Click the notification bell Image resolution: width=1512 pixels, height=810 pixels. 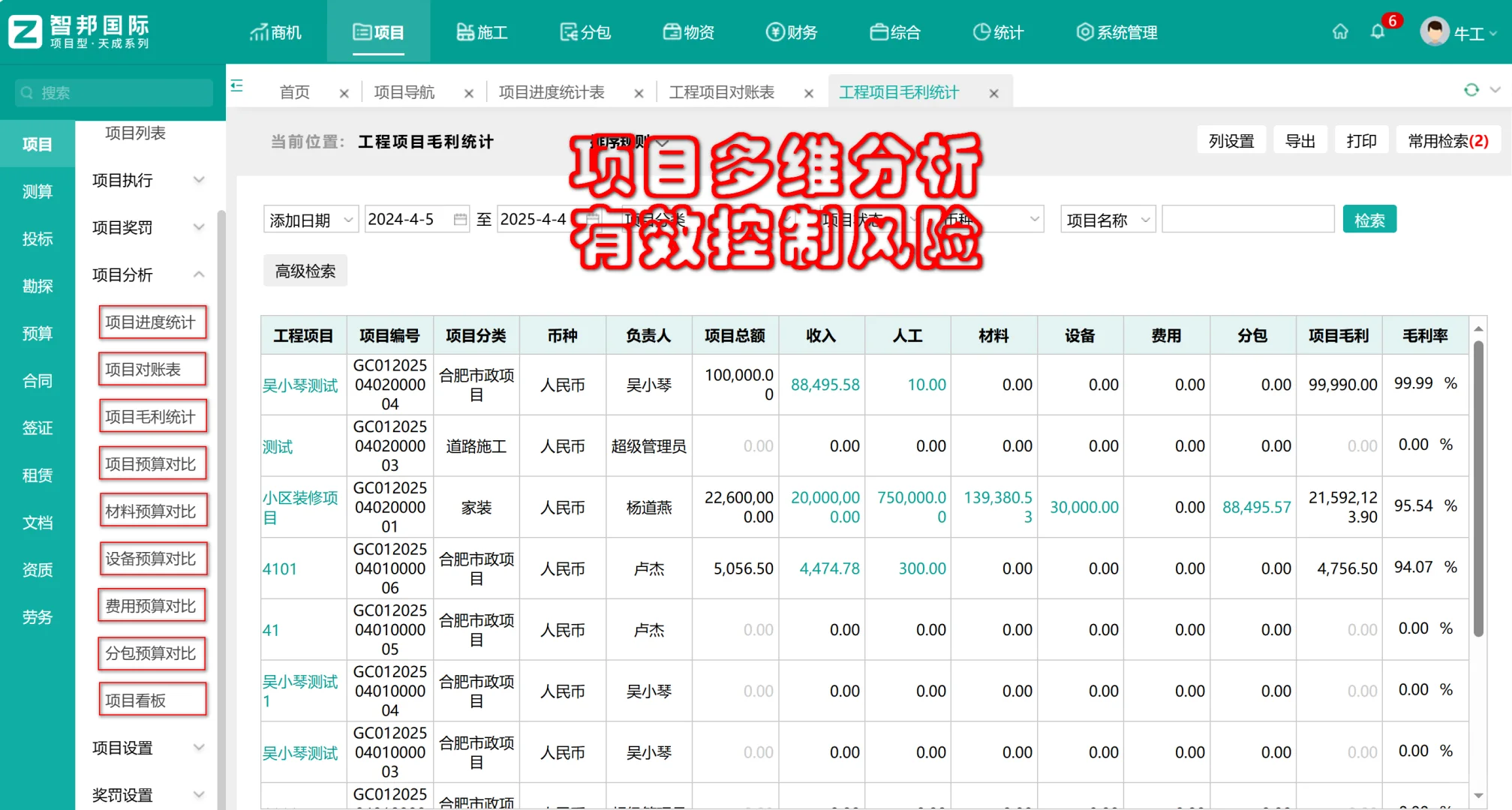point(1377,31)
